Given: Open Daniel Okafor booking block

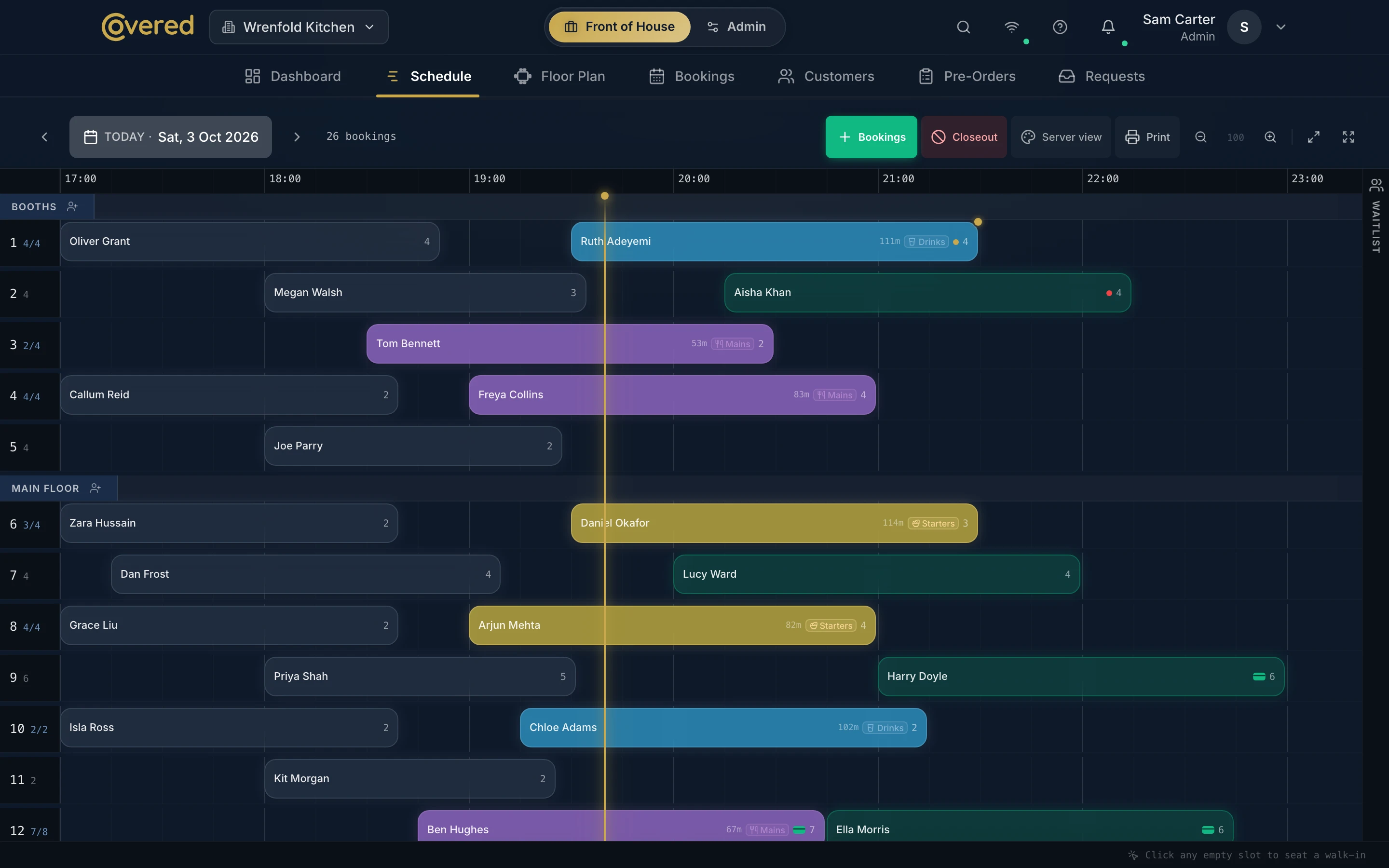Looking at the screenshot, I should 774,523.
